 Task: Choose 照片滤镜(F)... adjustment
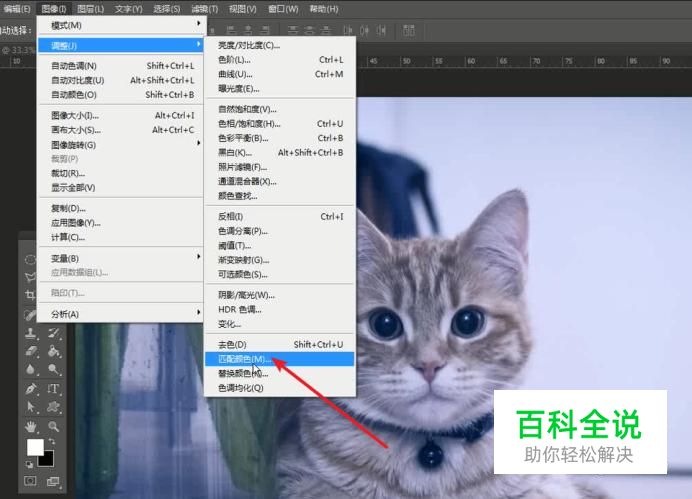point(280,167)
